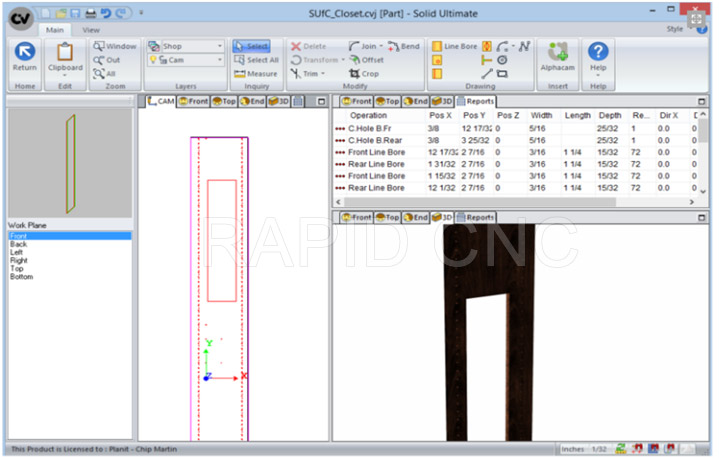The image size is (719, 458).
Task: Select the End tab in upper right pane
Action: tap(415, 101)
